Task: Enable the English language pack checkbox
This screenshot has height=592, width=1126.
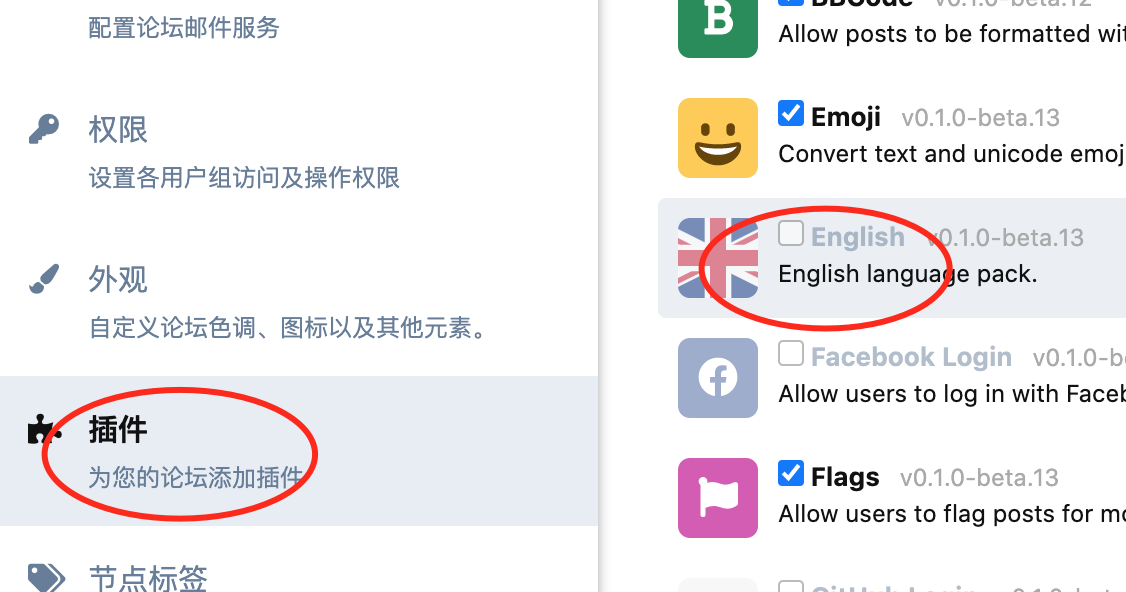Action: (791, 233)
